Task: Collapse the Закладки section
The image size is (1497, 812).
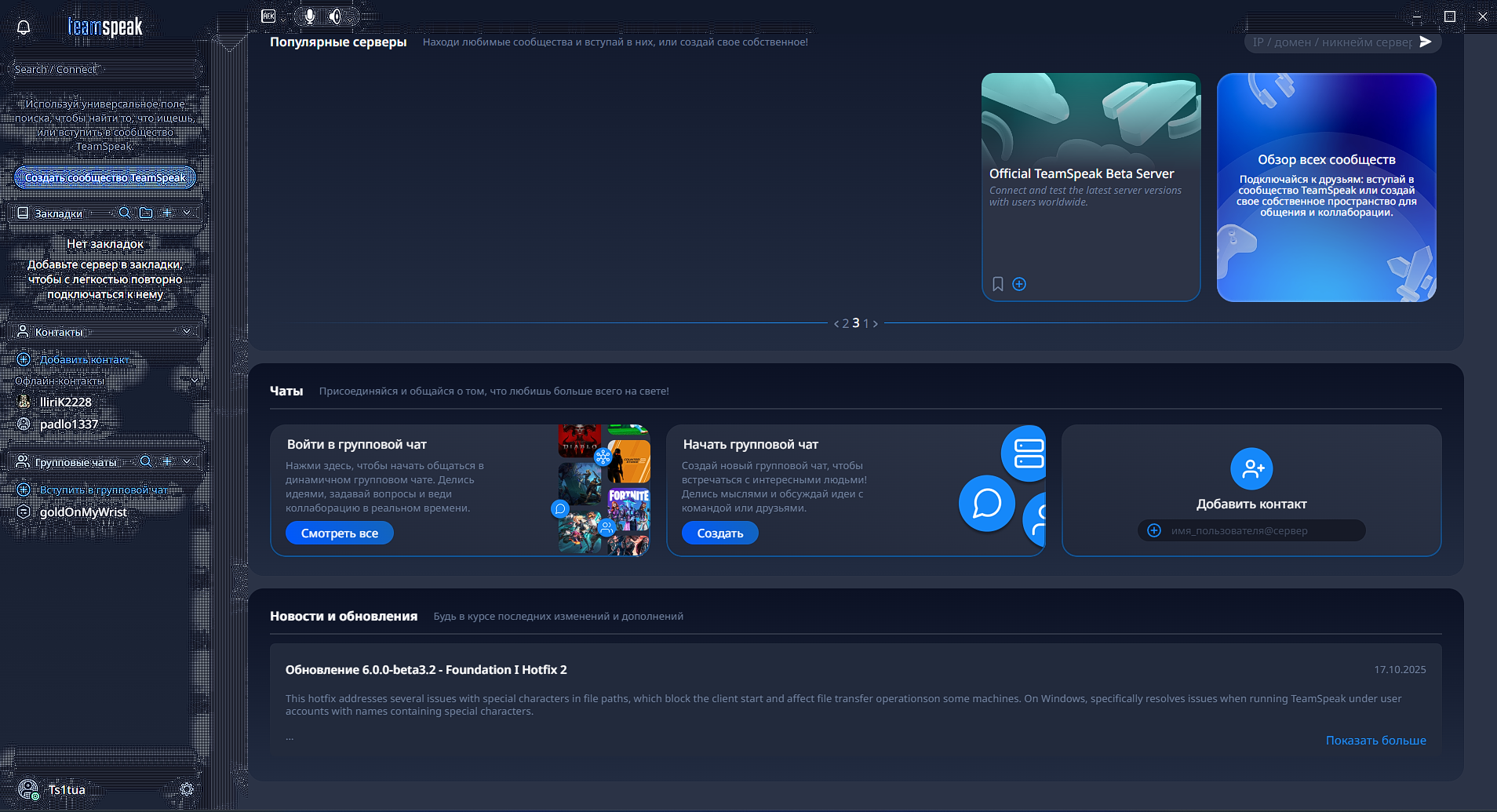Action: [187, 213]
